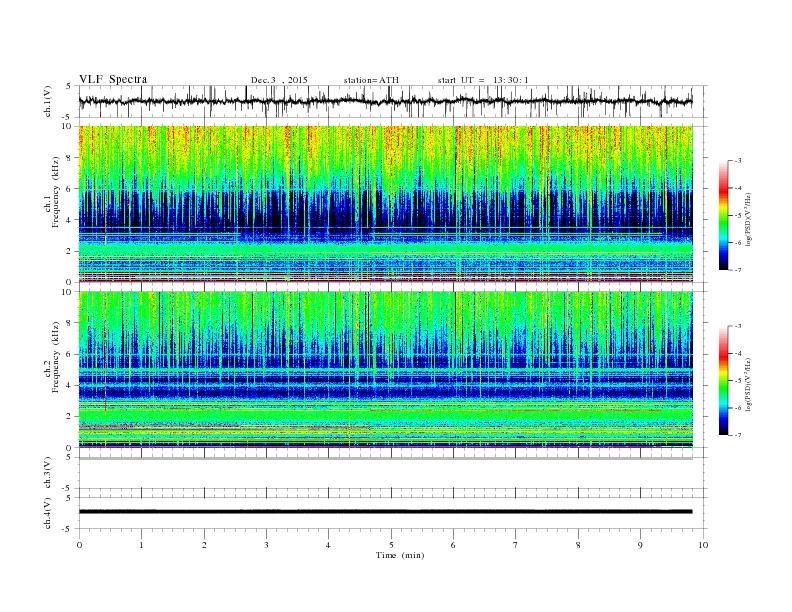This screenshot has width=792, height=612.
Task: Click the black ch.4 voltage trace band
Action: click(386, 512)
